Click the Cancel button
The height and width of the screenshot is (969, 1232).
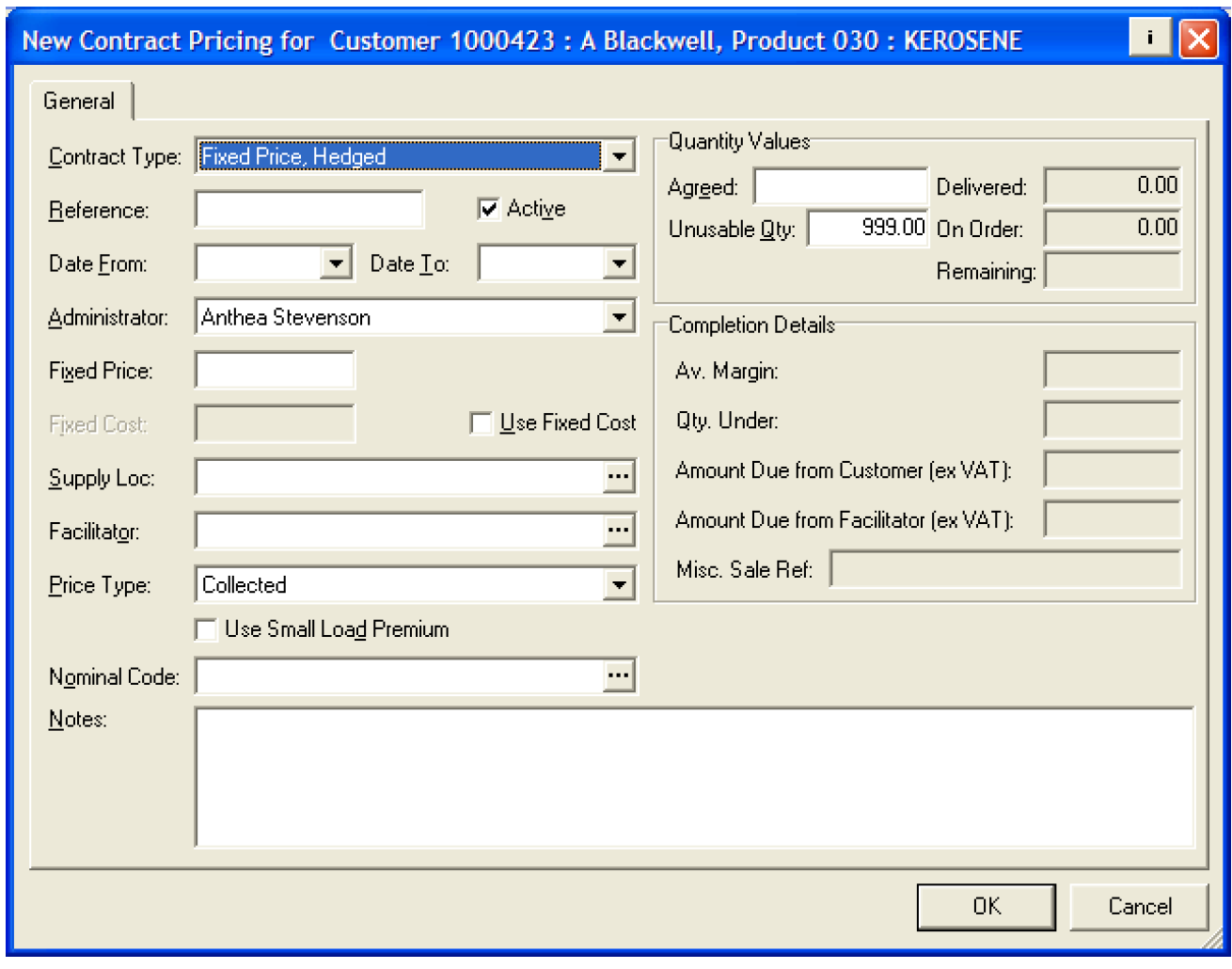point(1139,906)
